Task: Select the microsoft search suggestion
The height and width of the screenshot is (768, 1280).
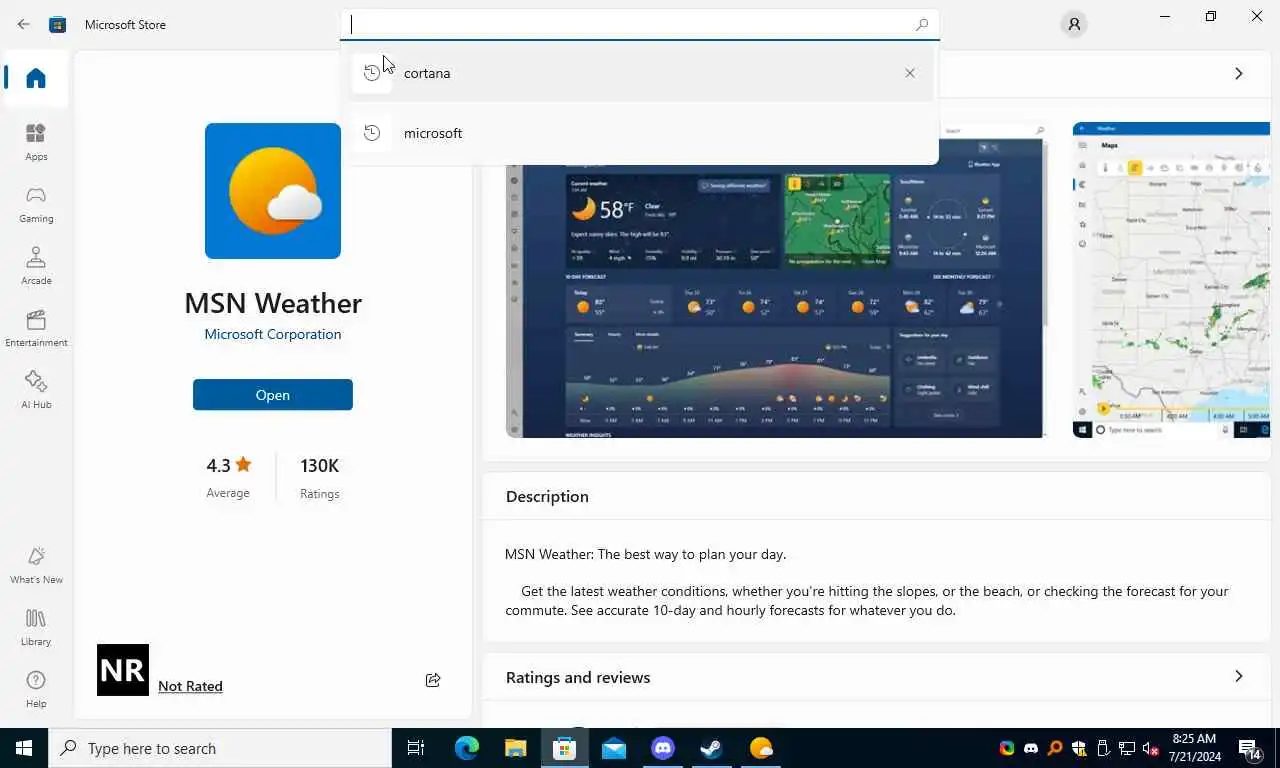Action: (x=642, y=133)
